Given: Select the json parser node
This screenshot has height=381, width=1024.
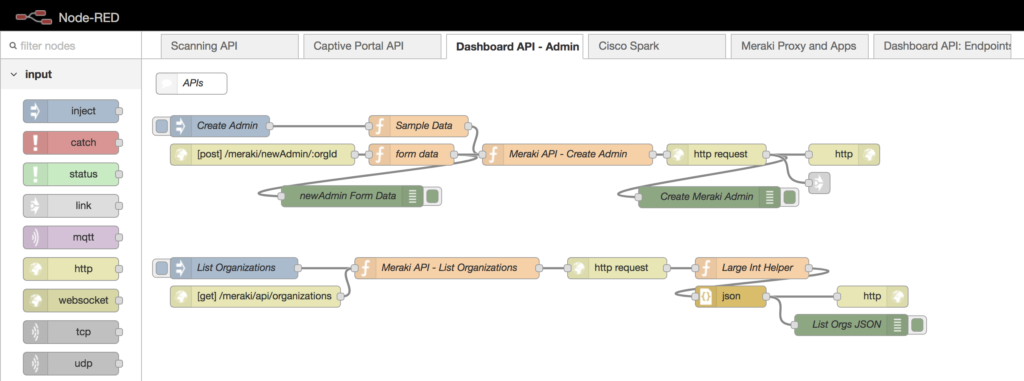Looking at the screenshot, I should (731, 296).
